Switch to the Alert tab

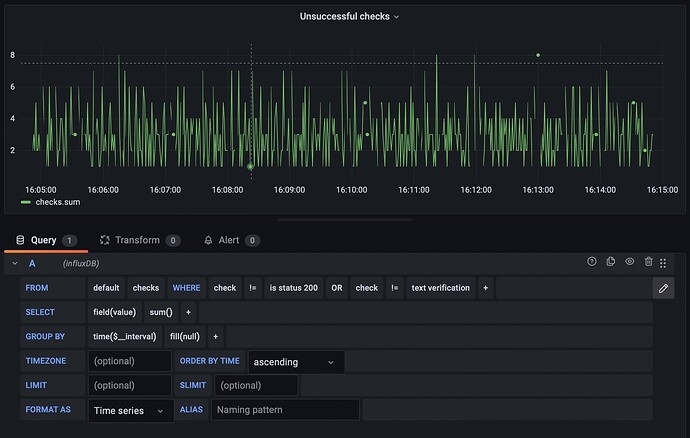[x=230, y=240]
